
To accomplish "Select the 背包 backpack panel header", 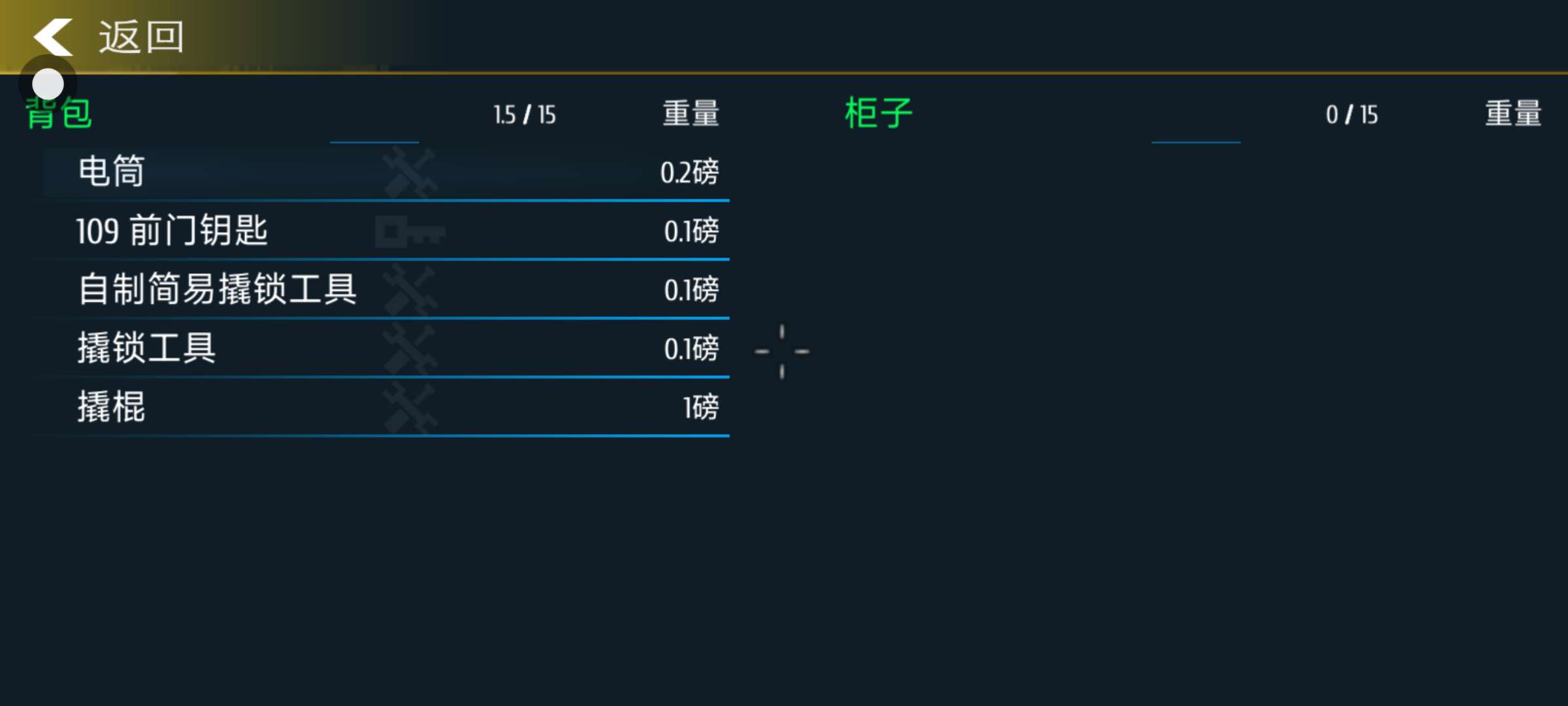I will [60, 115].
